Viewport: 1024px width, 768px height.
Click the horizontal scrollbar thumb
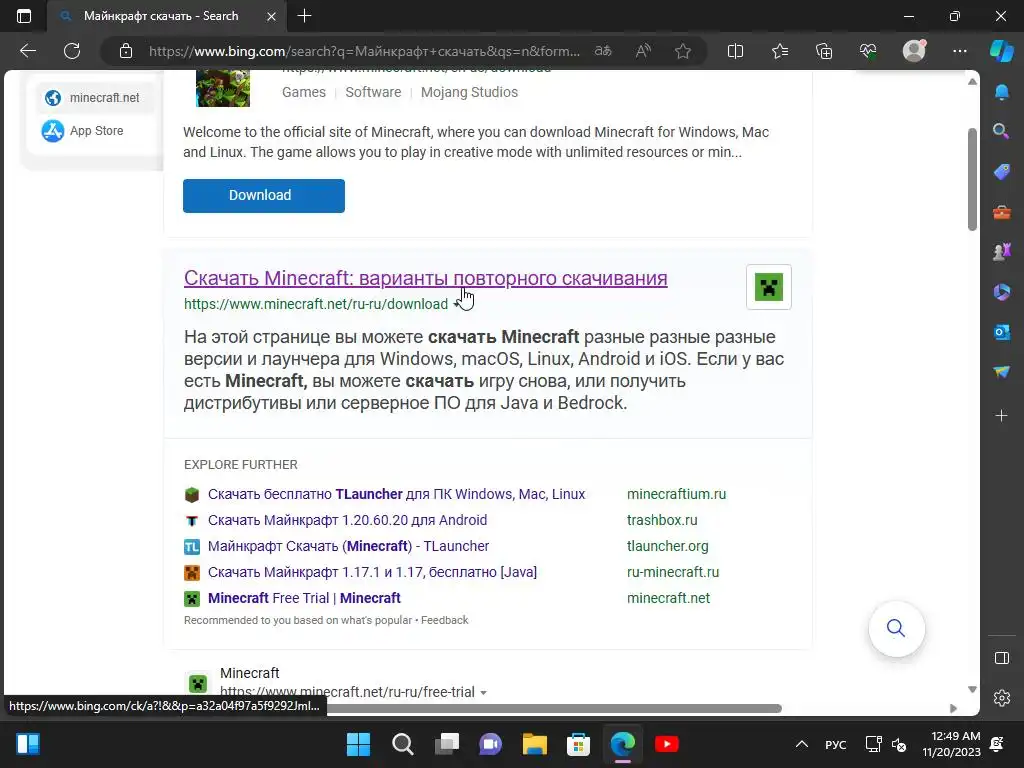(554, 709)
